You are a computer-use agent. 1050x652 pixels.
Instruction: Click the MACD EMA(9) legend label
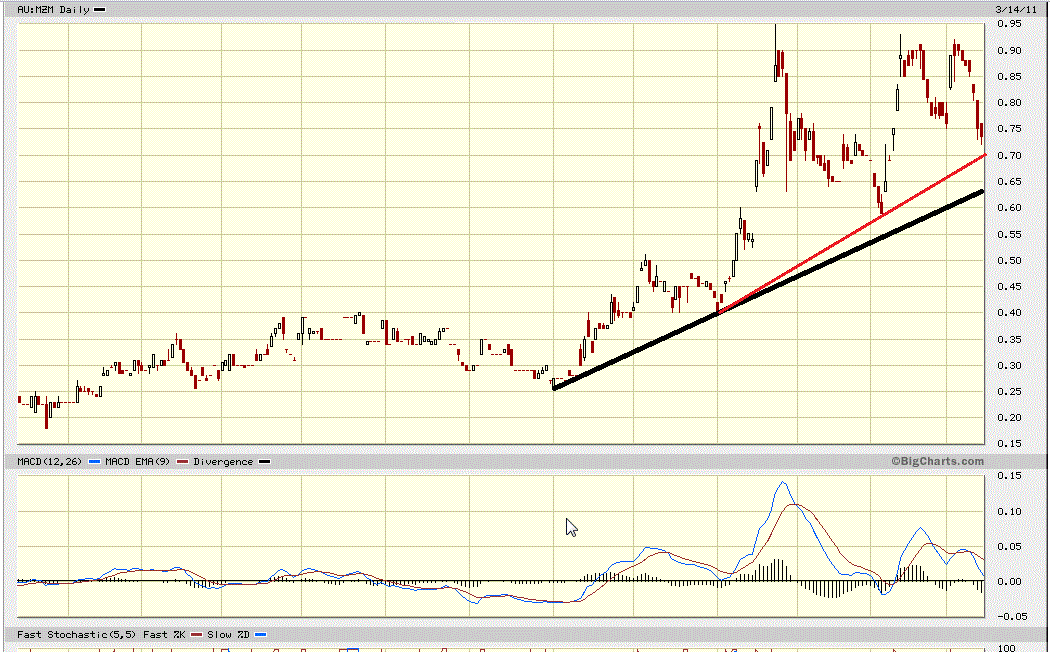click(139, 462)
